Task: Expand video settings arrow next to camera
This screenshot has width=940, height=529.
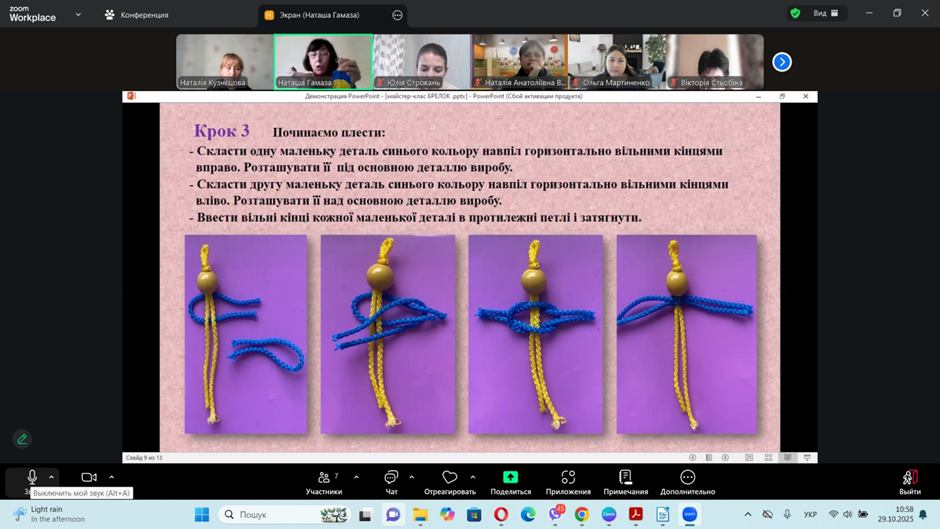Action: (x=111, y=477)
